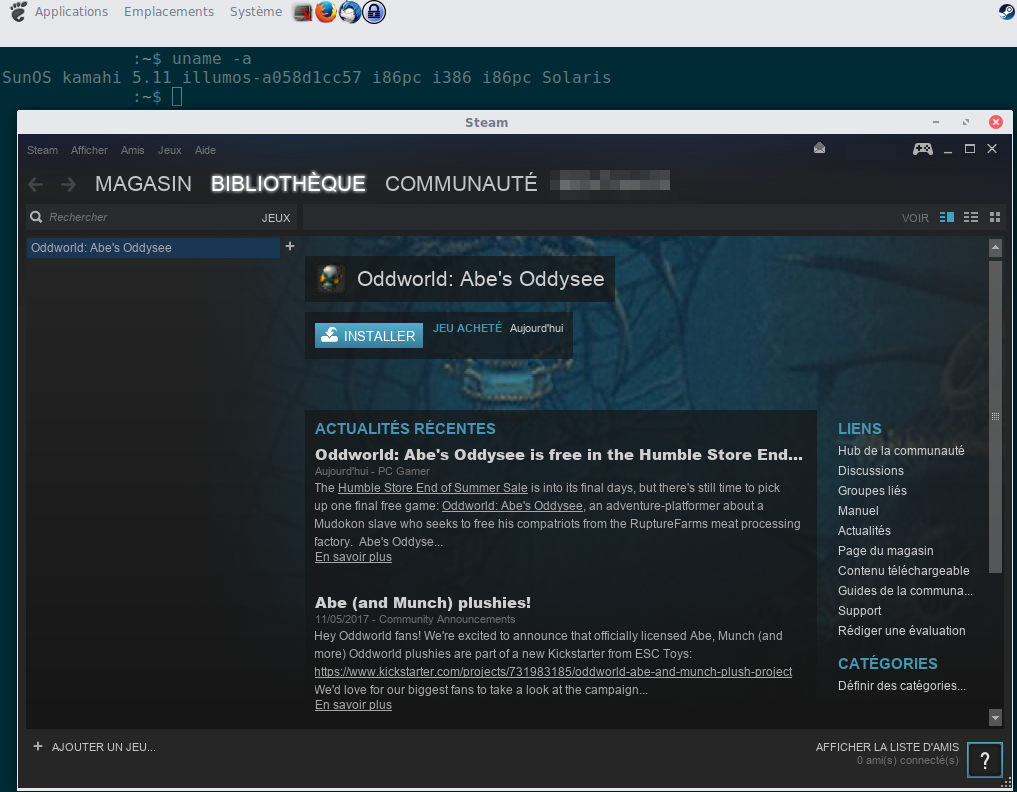Open the Emplacements menu
This screenshot has height=792, width=1017.
pyautogui.click(x=169, y=12)
